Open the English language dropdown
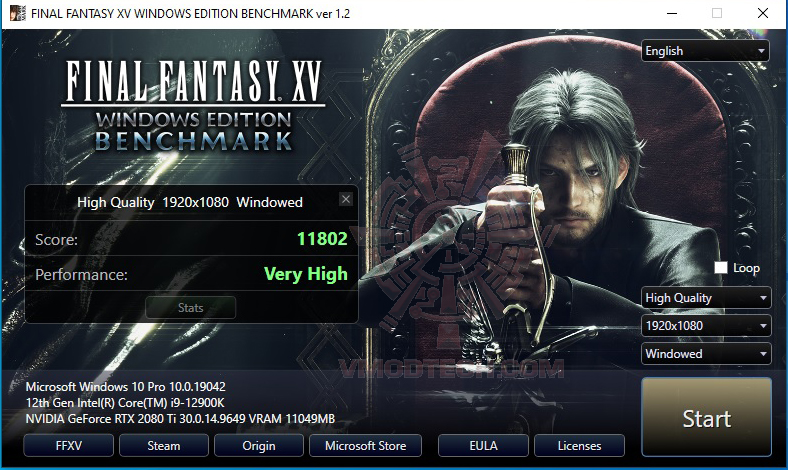788x470 pixels. [x=705, y=51]
